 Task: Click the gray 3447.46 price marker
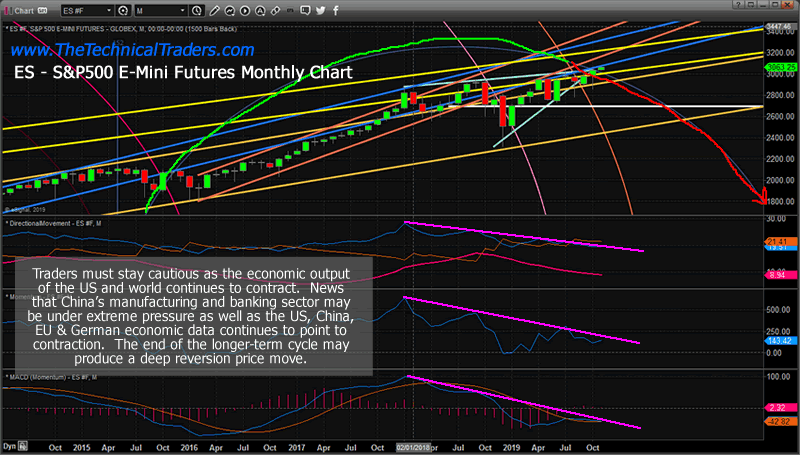(x=780, y=27)
